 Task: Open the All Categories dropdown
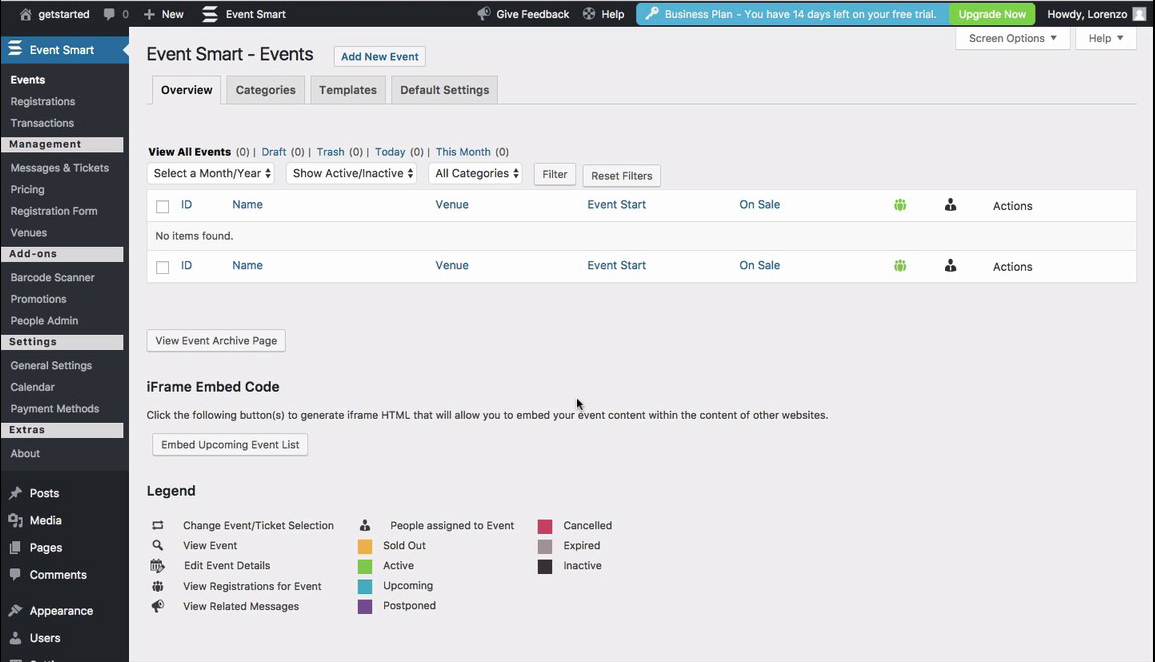pos(476,173)
